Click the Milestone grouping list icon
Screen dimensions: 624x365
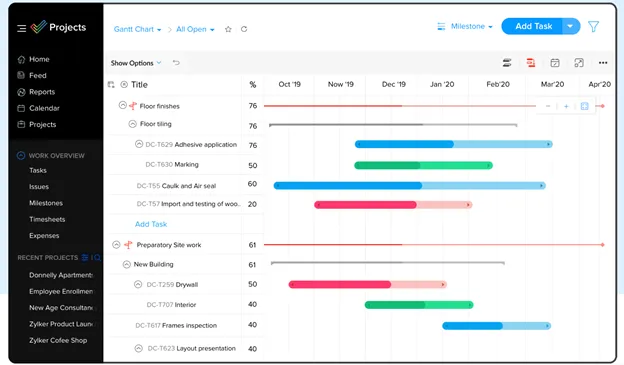(441, 27)
